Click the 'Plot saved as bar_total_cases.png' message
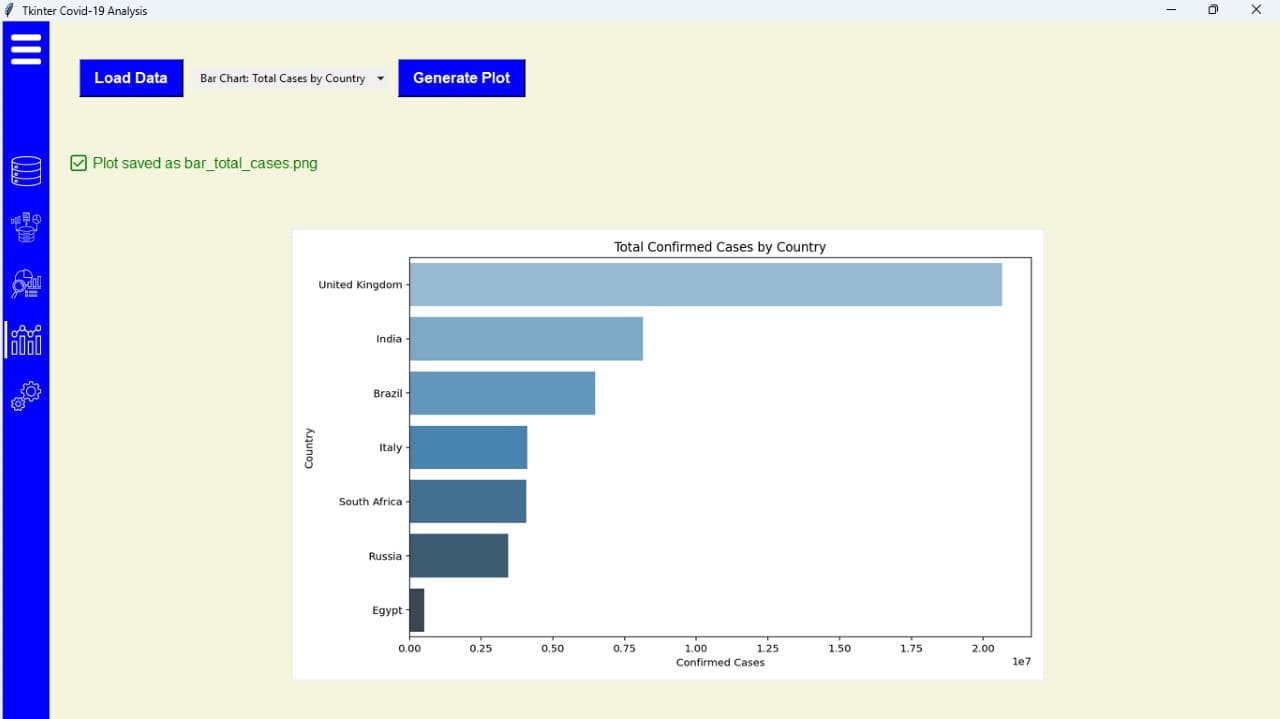The height and width of the screenshot is (719, 1280). coord(205,163)
